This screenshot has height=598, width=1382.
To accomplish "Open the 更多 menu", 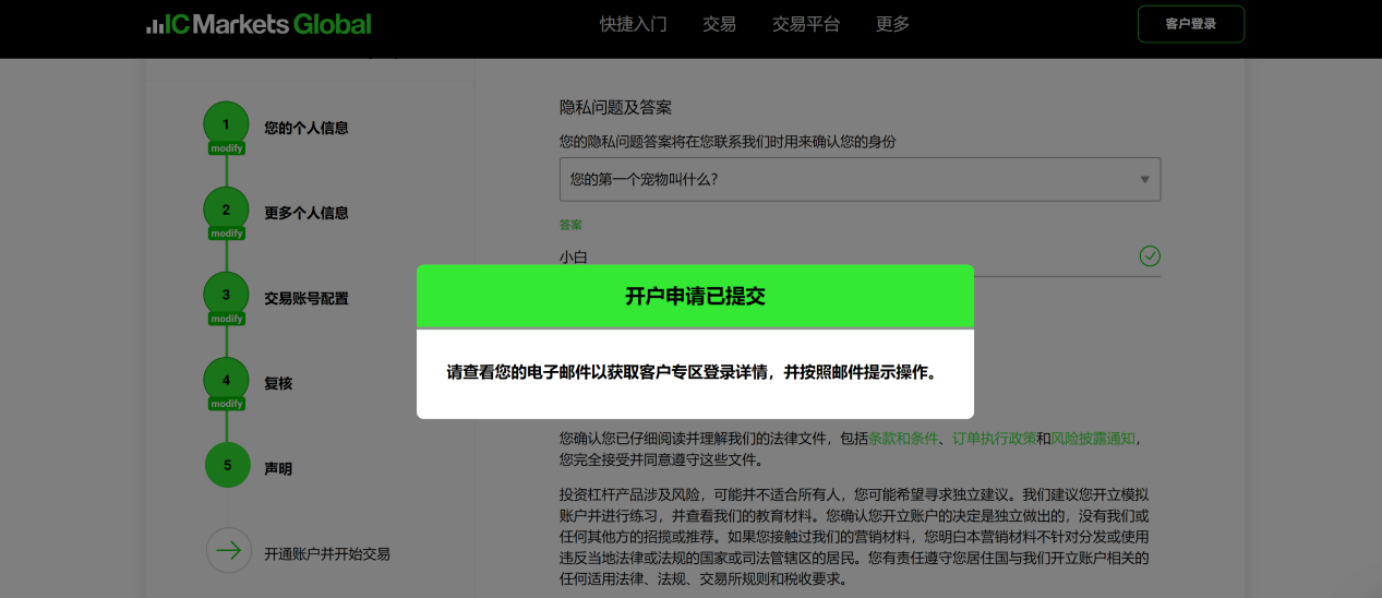I will click(892, 24).
